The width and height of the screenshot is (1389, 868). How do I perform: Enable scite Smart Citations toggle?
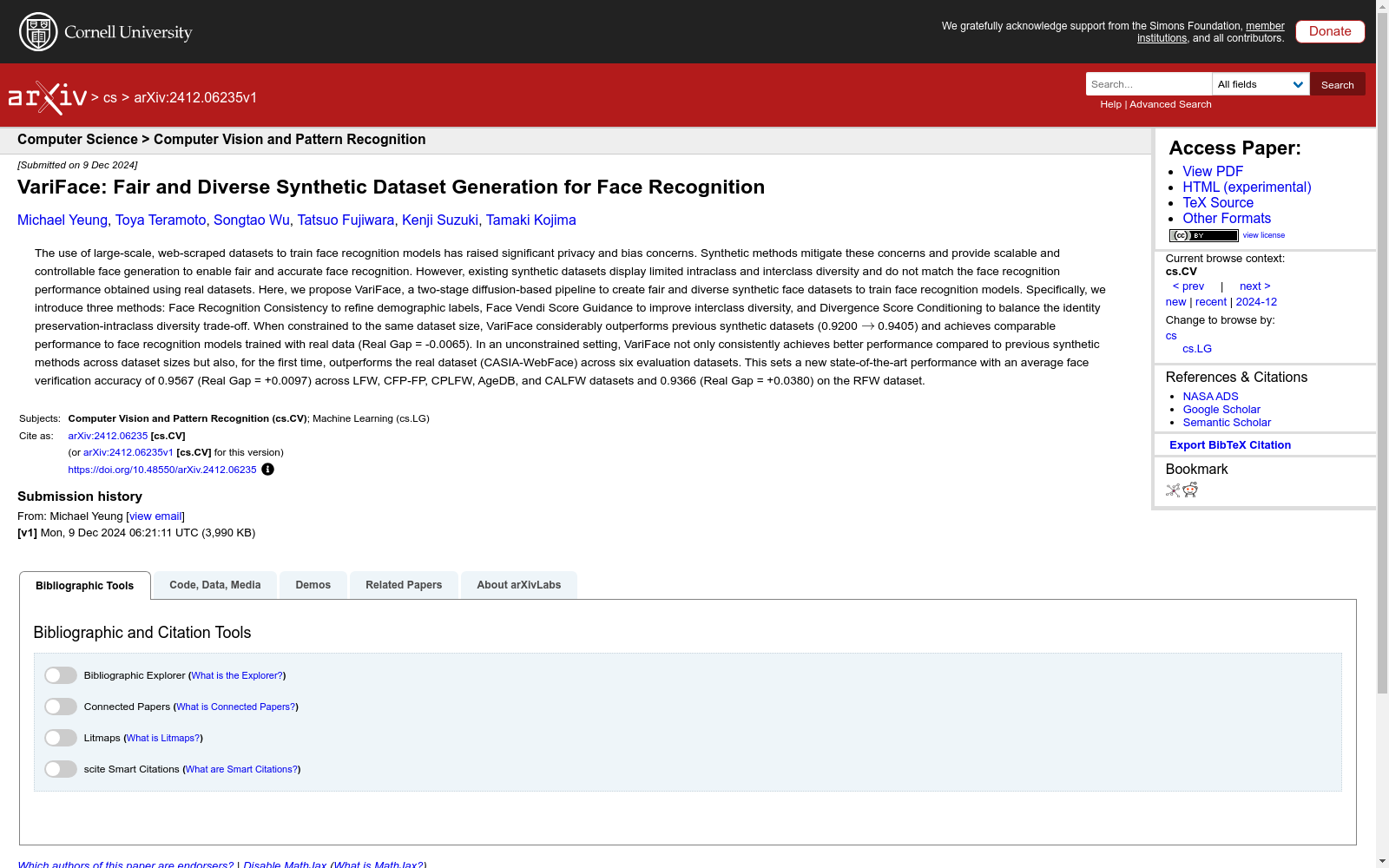click(61, 769)
